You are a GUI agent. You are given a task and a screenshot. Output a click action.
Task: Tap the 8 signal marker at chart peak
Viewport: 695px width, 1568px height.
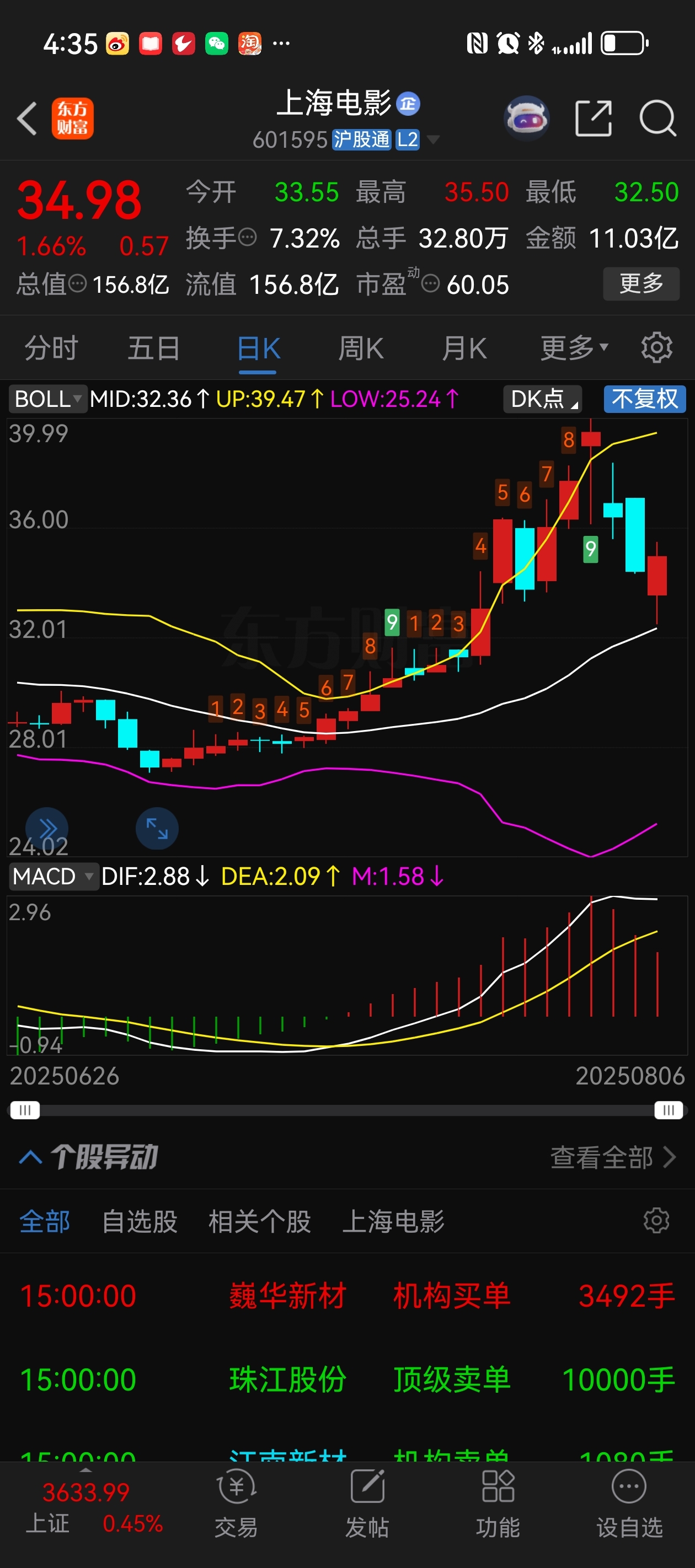[568, 439]
